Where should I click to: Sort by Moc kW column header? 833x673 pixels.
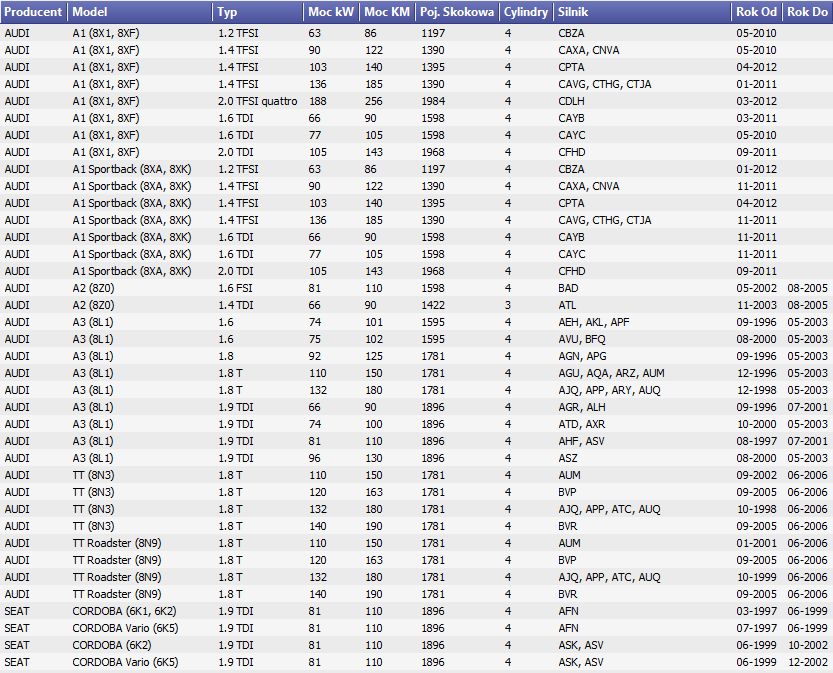(332, 12)
